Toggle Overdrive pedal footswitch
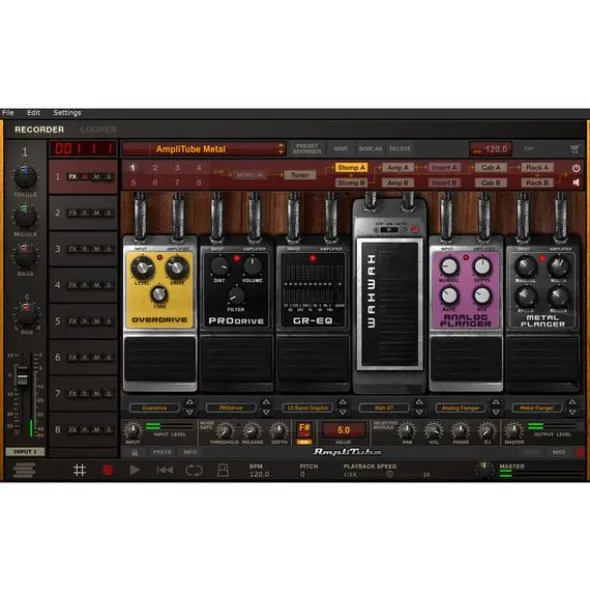Screen dimensions: 590x591 coord(160,359)
